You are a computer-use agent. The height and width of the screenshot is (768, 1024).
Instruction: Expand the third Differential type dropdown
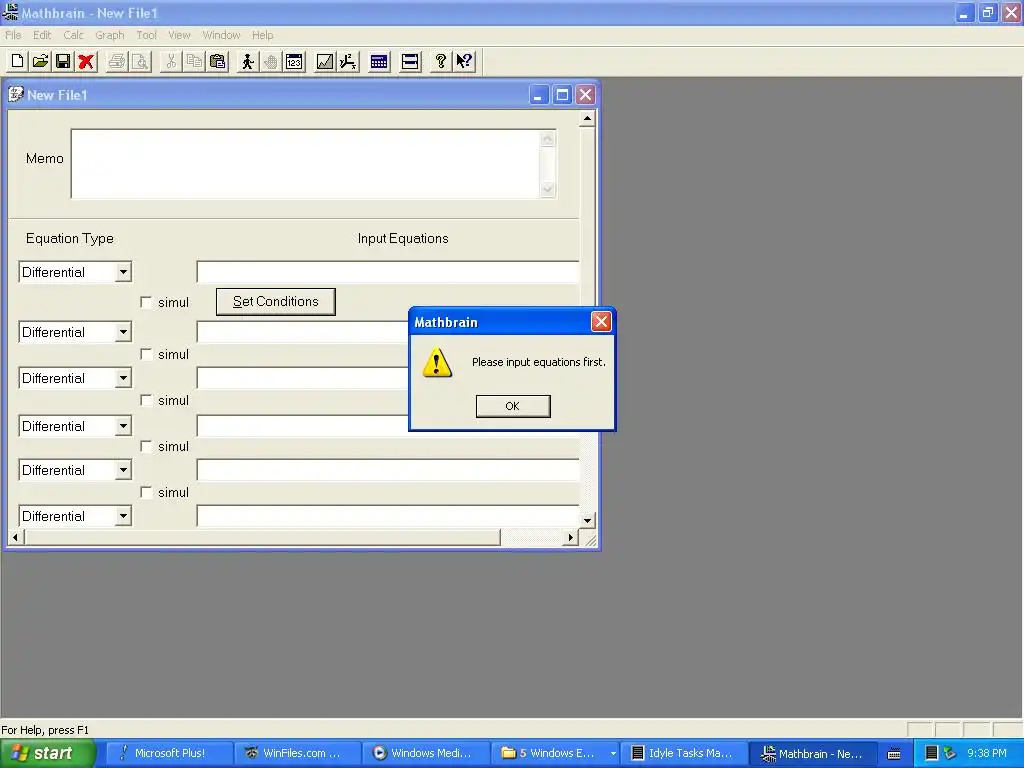point(123,378)
